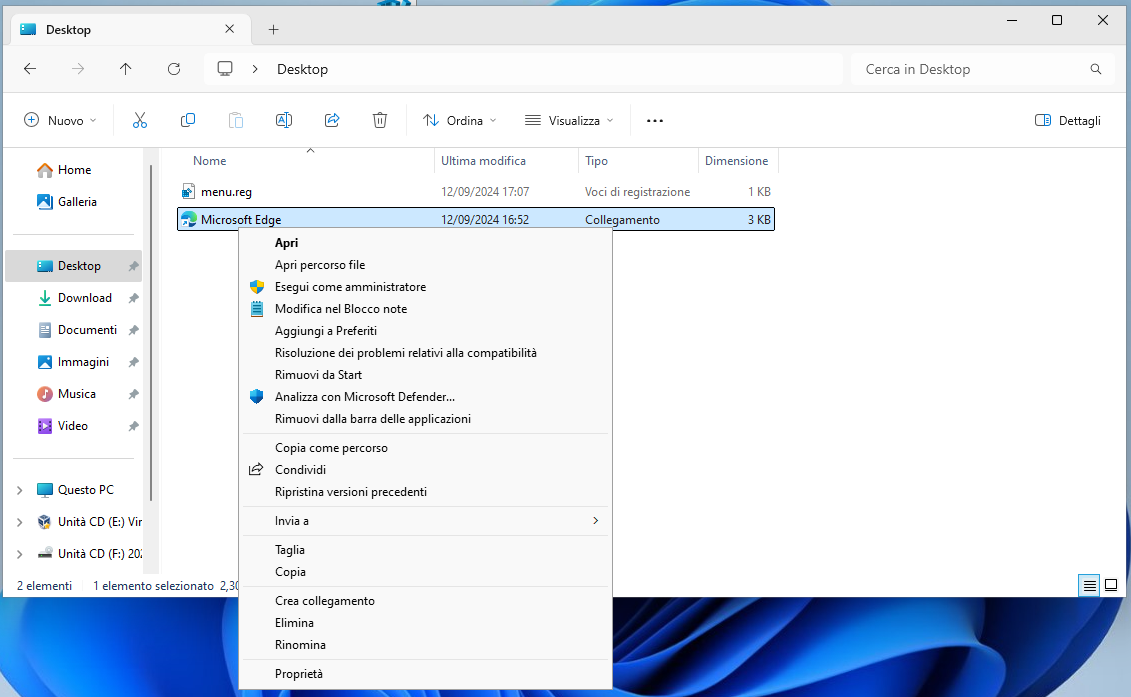Click the pin icon beside Musica
This screenshot has width=1131, height=697.
tap(133, 394)
